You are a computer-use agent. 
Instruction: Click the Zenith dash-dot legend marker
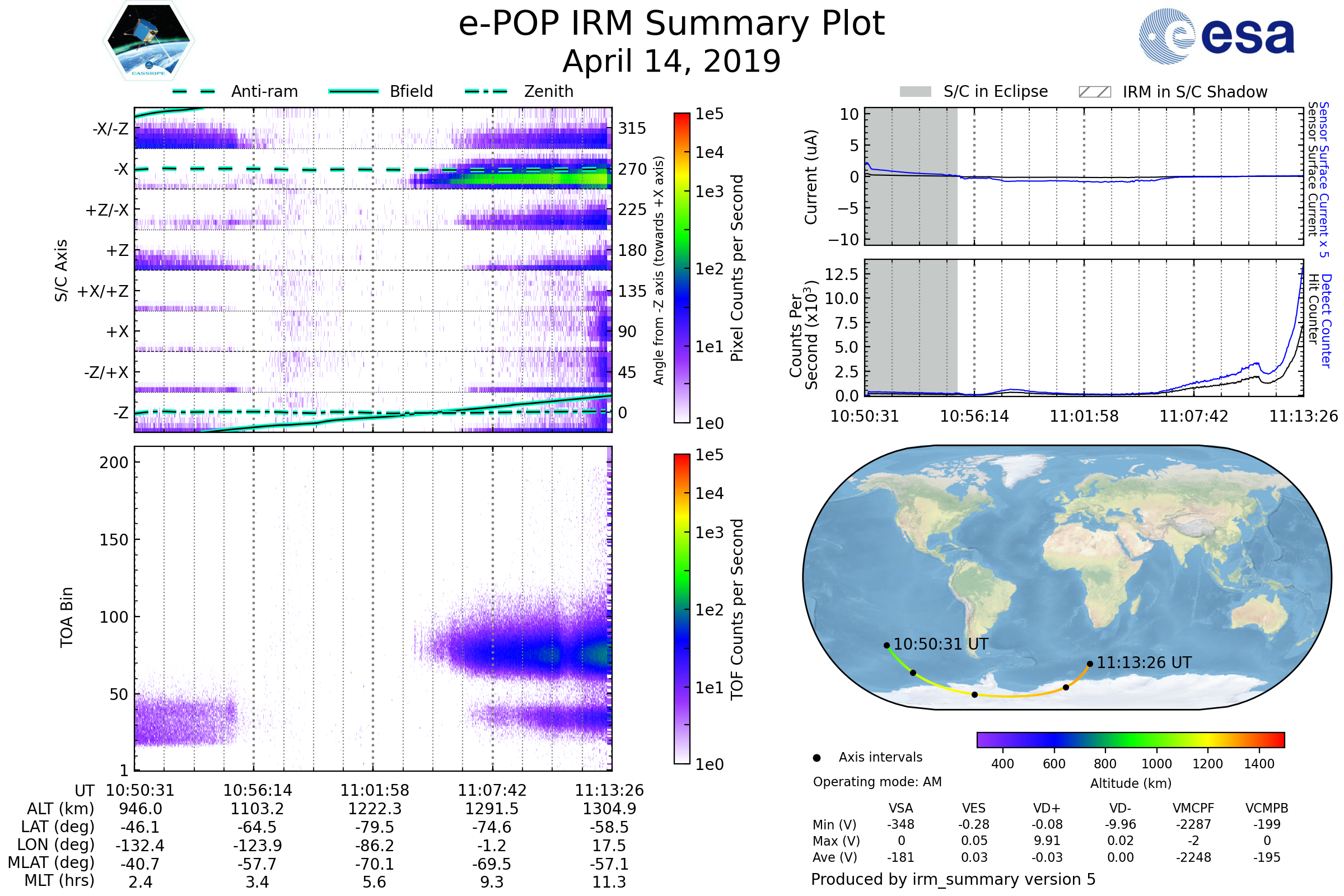click(x=486, y=91)
